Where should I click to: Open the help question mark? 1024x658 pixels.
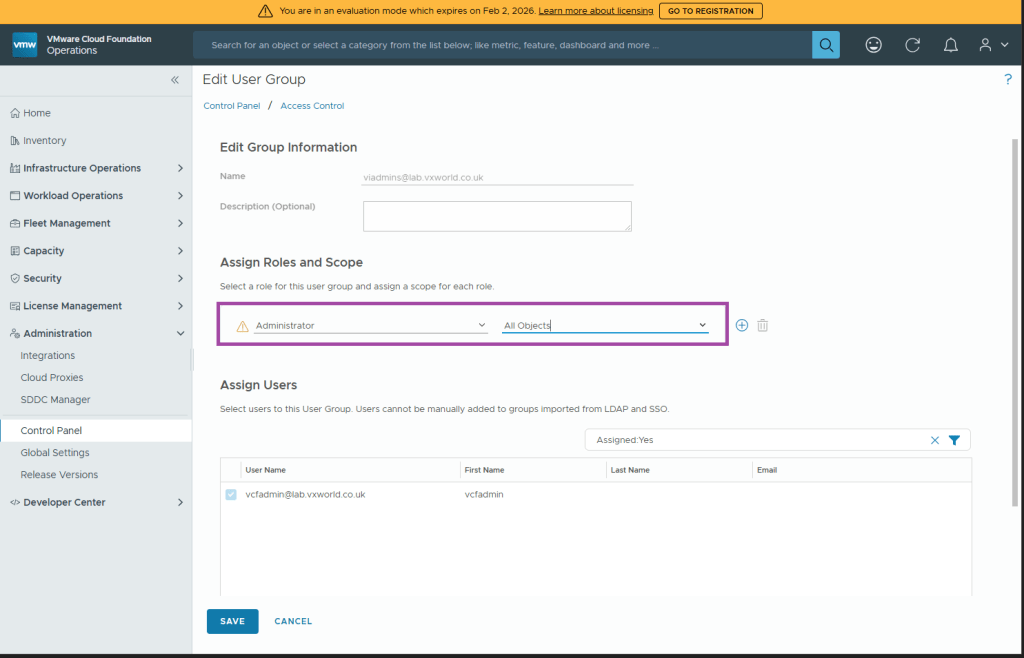coord(1008,80)
